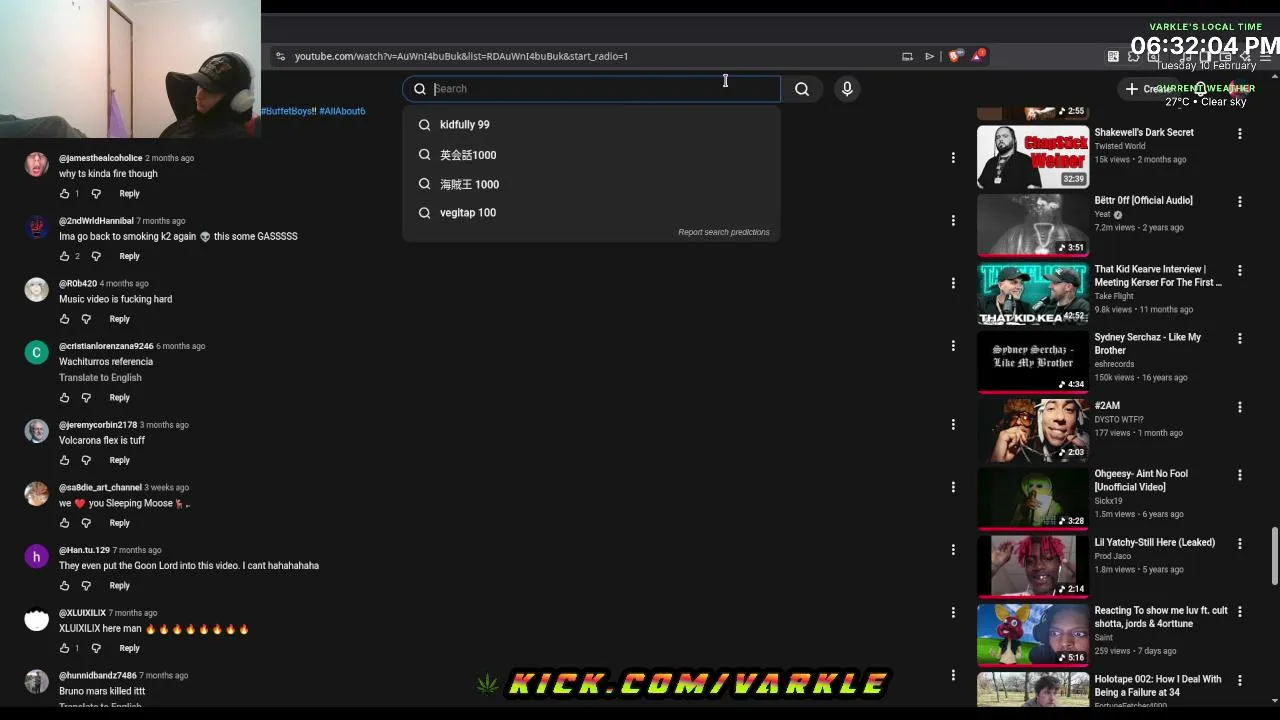Open more options for 'Shakewell's Dark Secret'
Image resolution: width=1280 pixels, height=720 pixels.
[1240, 133]
